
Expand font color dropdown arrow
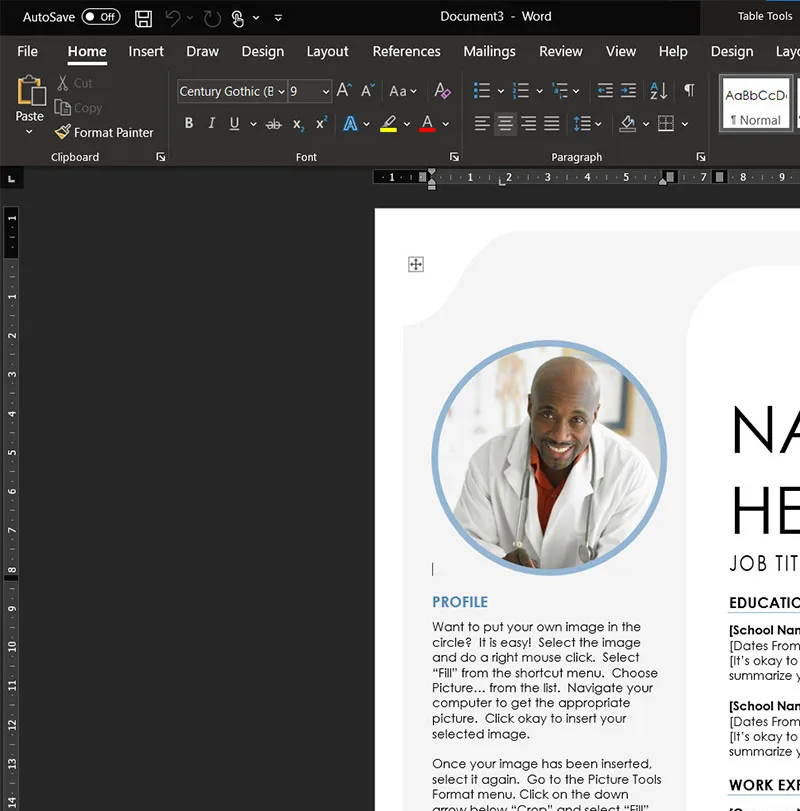(x=445, y=124)
